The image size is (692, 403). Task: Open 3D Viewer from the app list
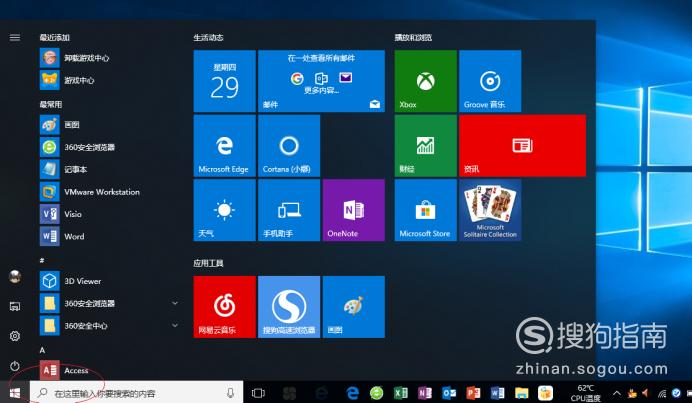coord(110,281)
